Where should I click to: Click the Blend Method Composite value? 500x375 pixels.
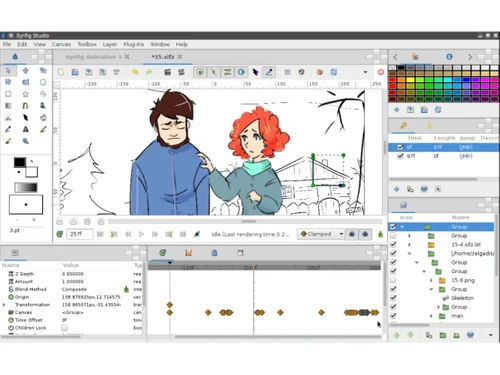(x=74, y=289)
